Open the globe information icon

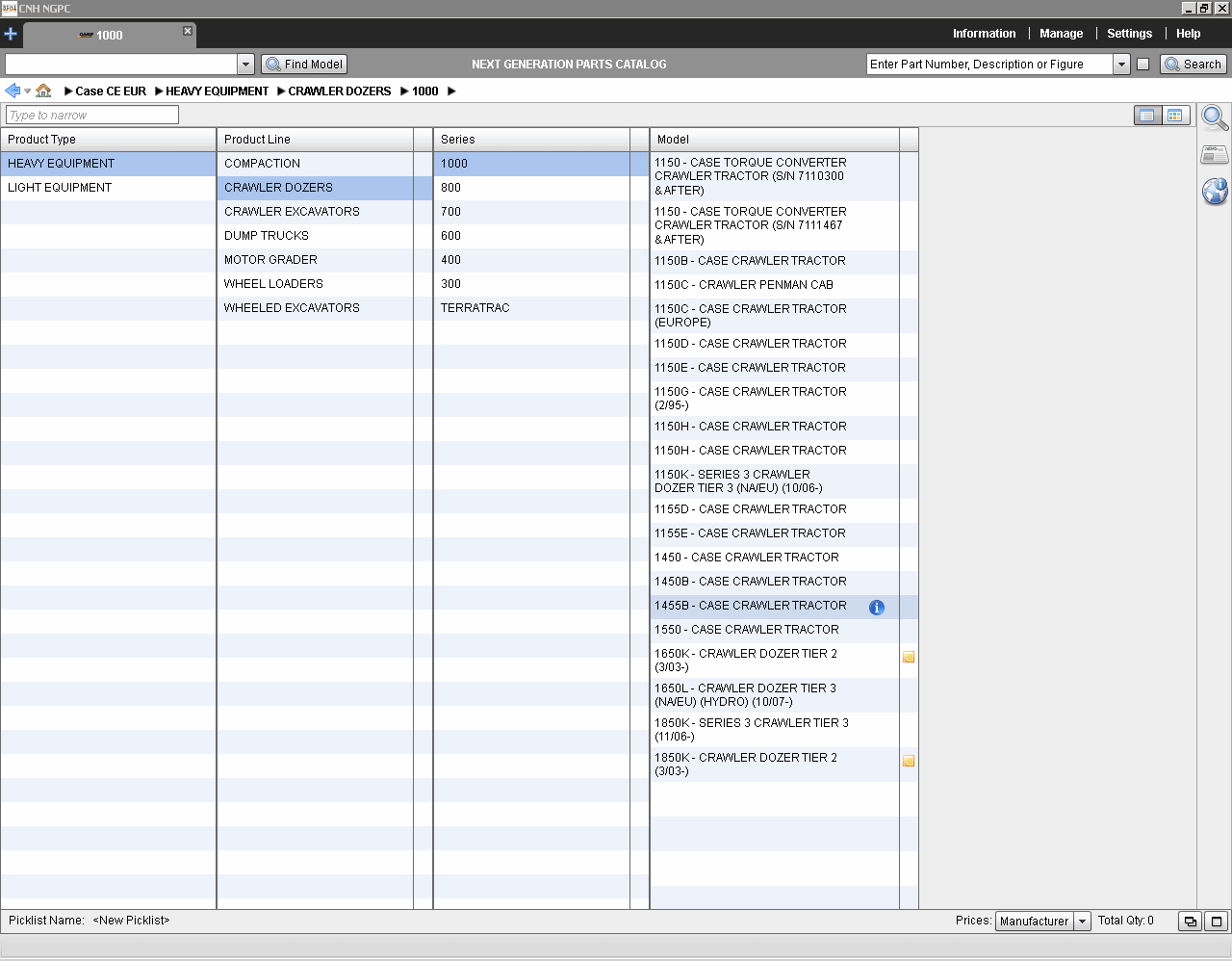pyautogui.click(x=1215, y=191)
